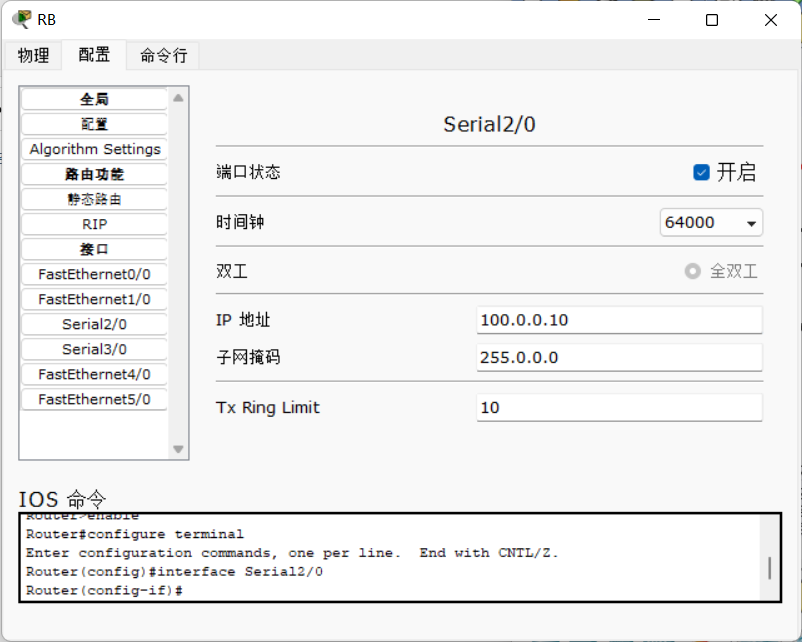Open Algorithm Settings in the sidebar
Screen dimensions: 802x642
click(95, 149)
